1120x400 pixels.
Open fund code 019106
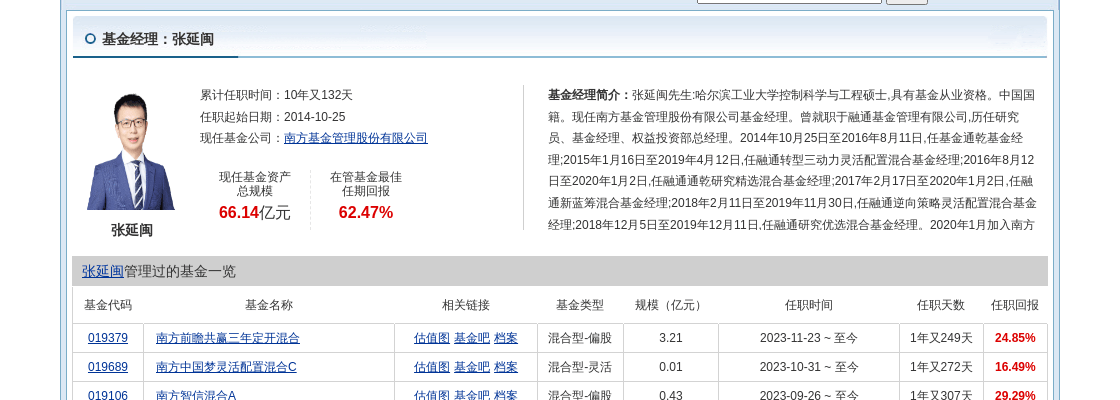click(x=108, y=395)
